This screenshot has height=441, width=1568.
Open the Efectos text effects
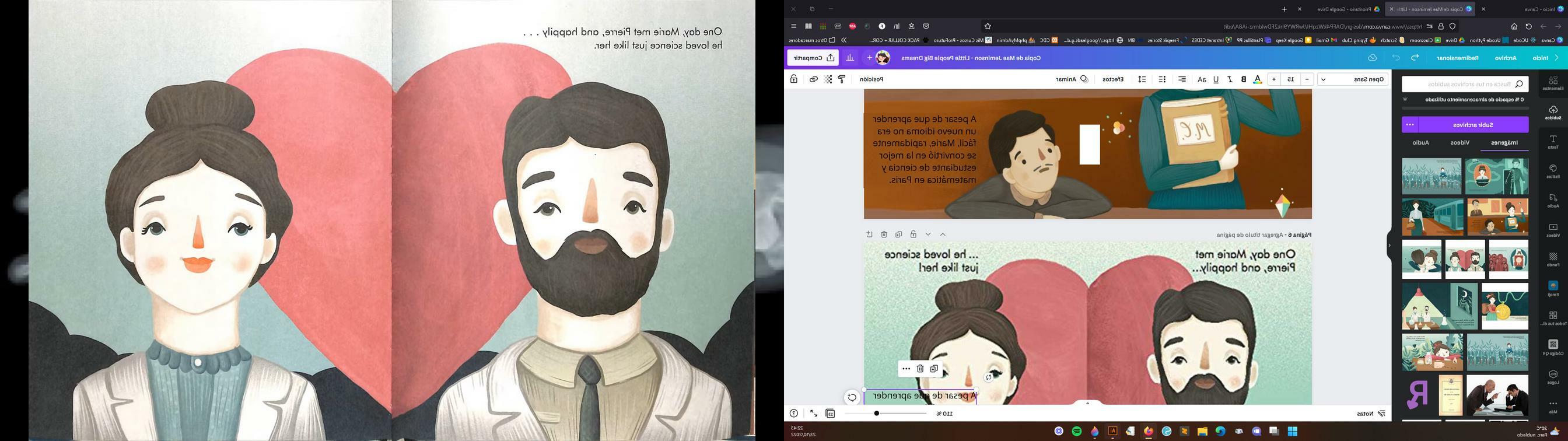pyautogui.click(x=1112, y=79)
